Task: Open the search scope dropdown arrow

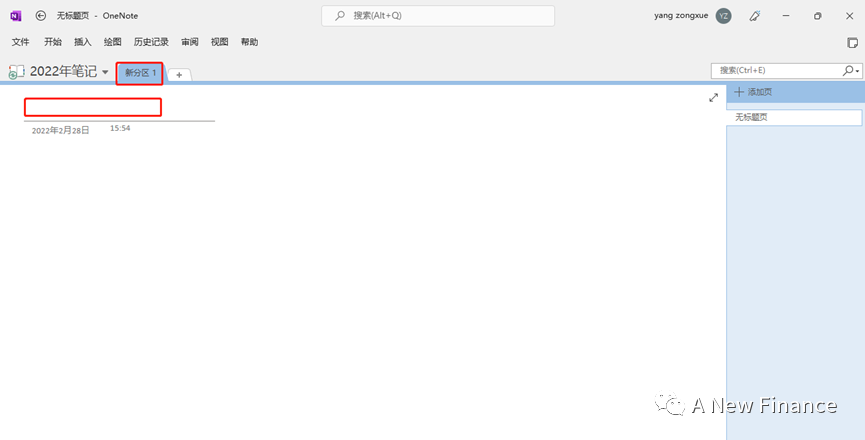Action: pos(858,71)
